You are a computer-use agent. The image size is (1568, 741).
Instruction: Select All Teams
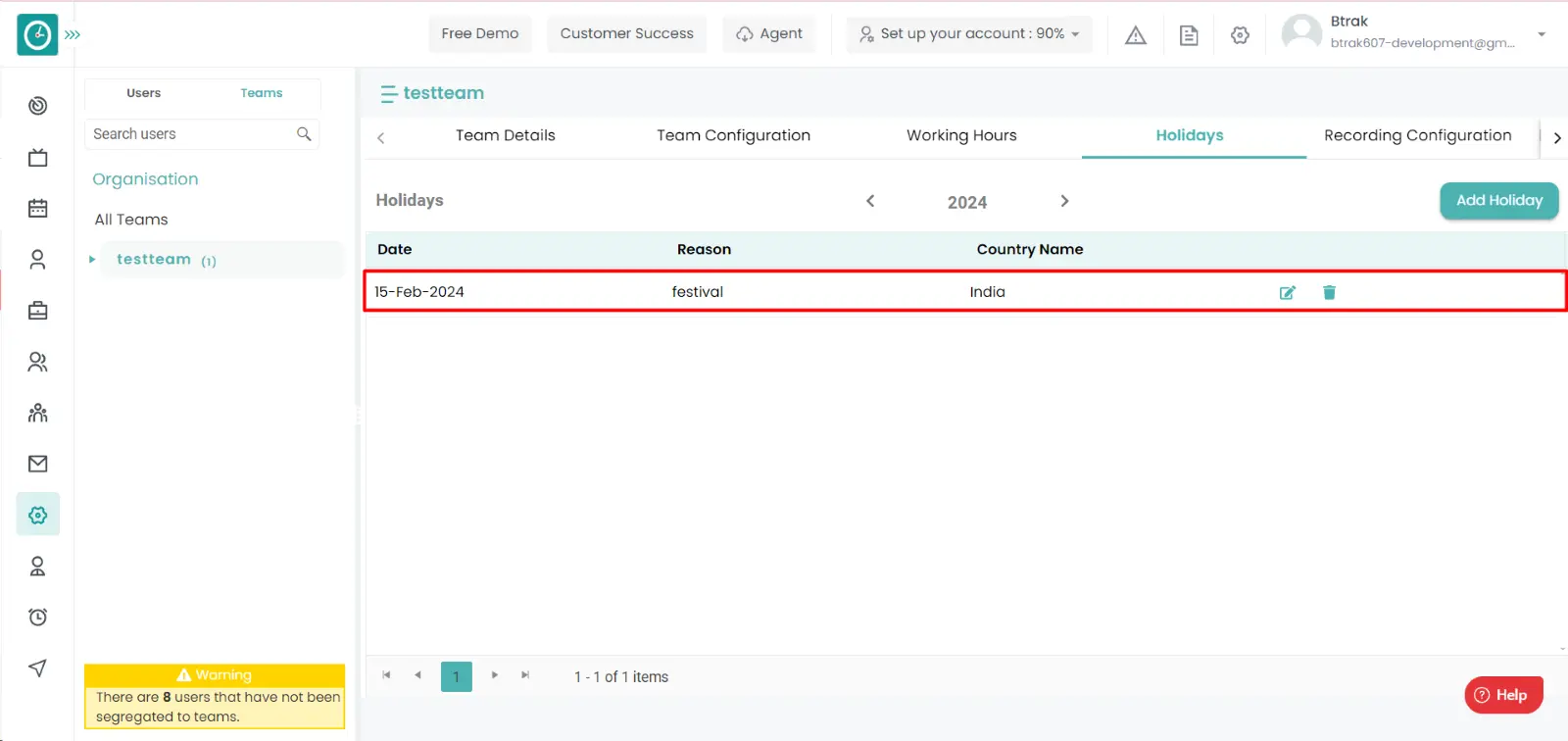pyautogui.click(x=131, y=220)
